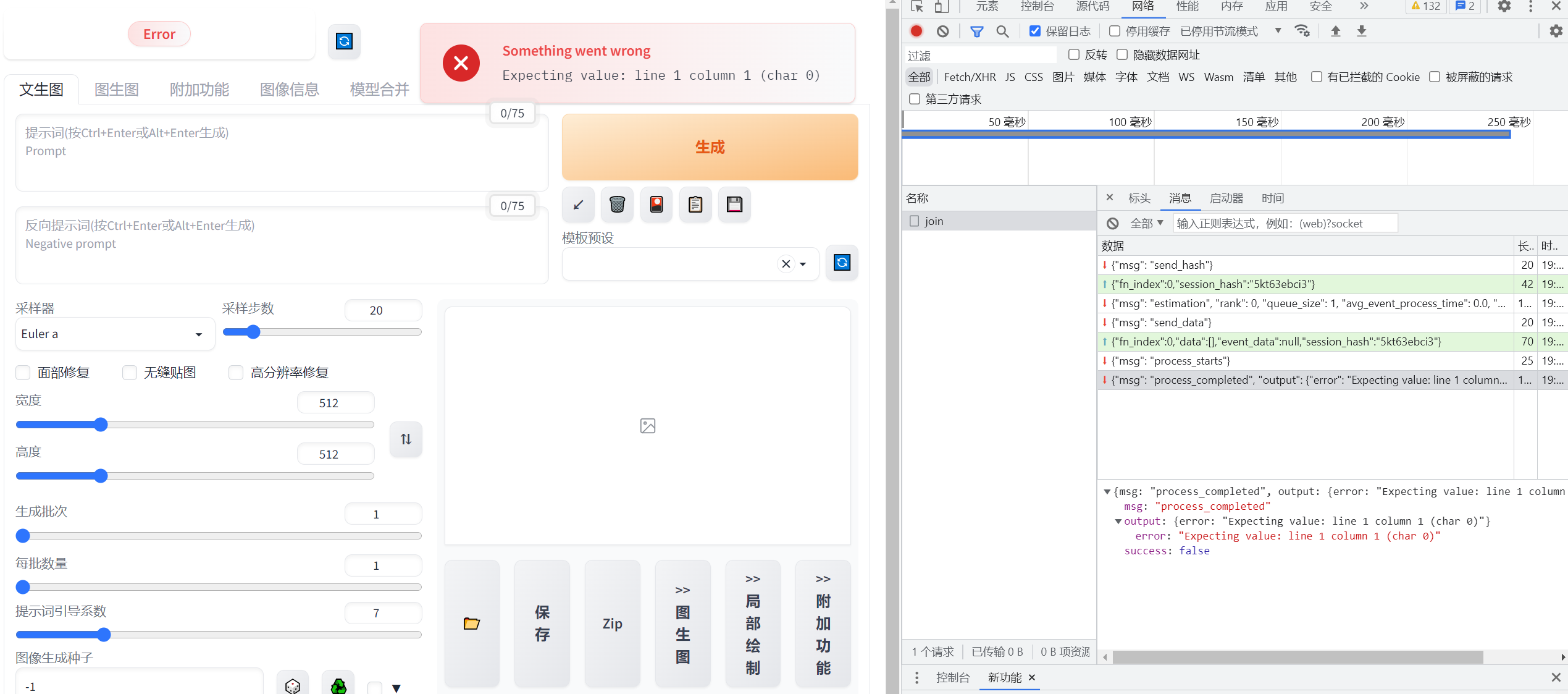Screen dimensions: 1568x694
Task: Click the floppy disk save icon
Action: [734, 204]
